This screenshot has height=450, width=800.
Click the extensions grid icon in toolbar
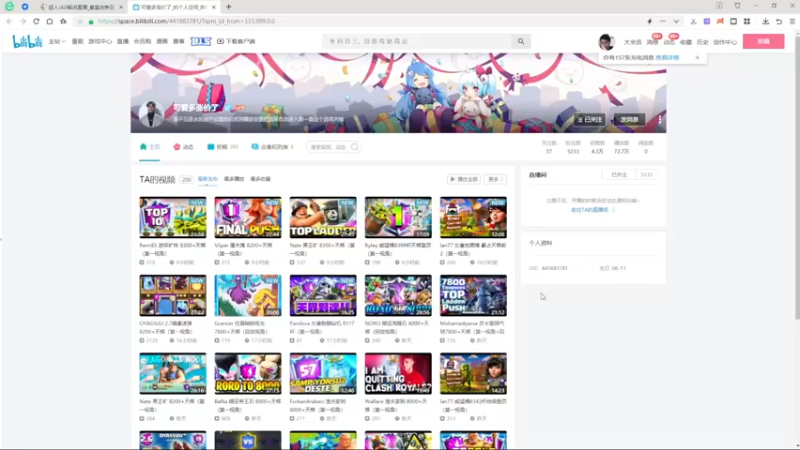click(x=747, y=21)
